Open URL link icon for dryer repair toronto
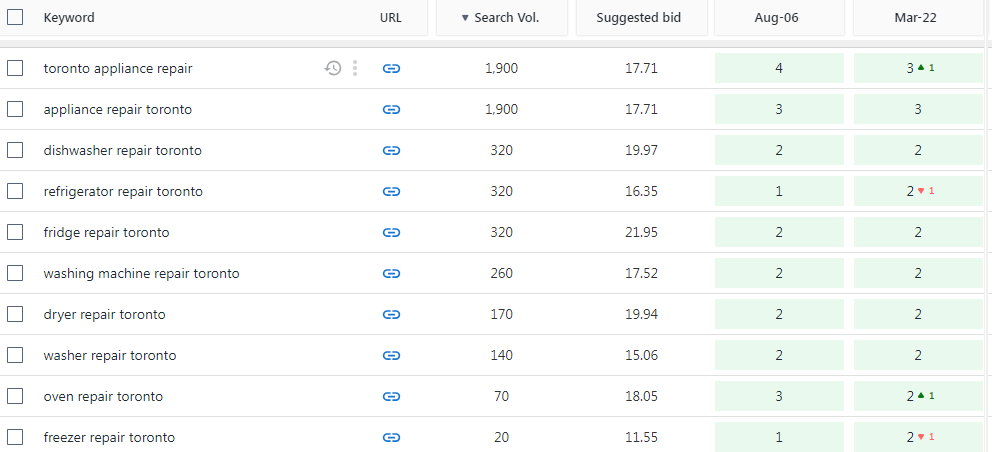The width and height of the screenshot is (992, 452). pos(392,315)
